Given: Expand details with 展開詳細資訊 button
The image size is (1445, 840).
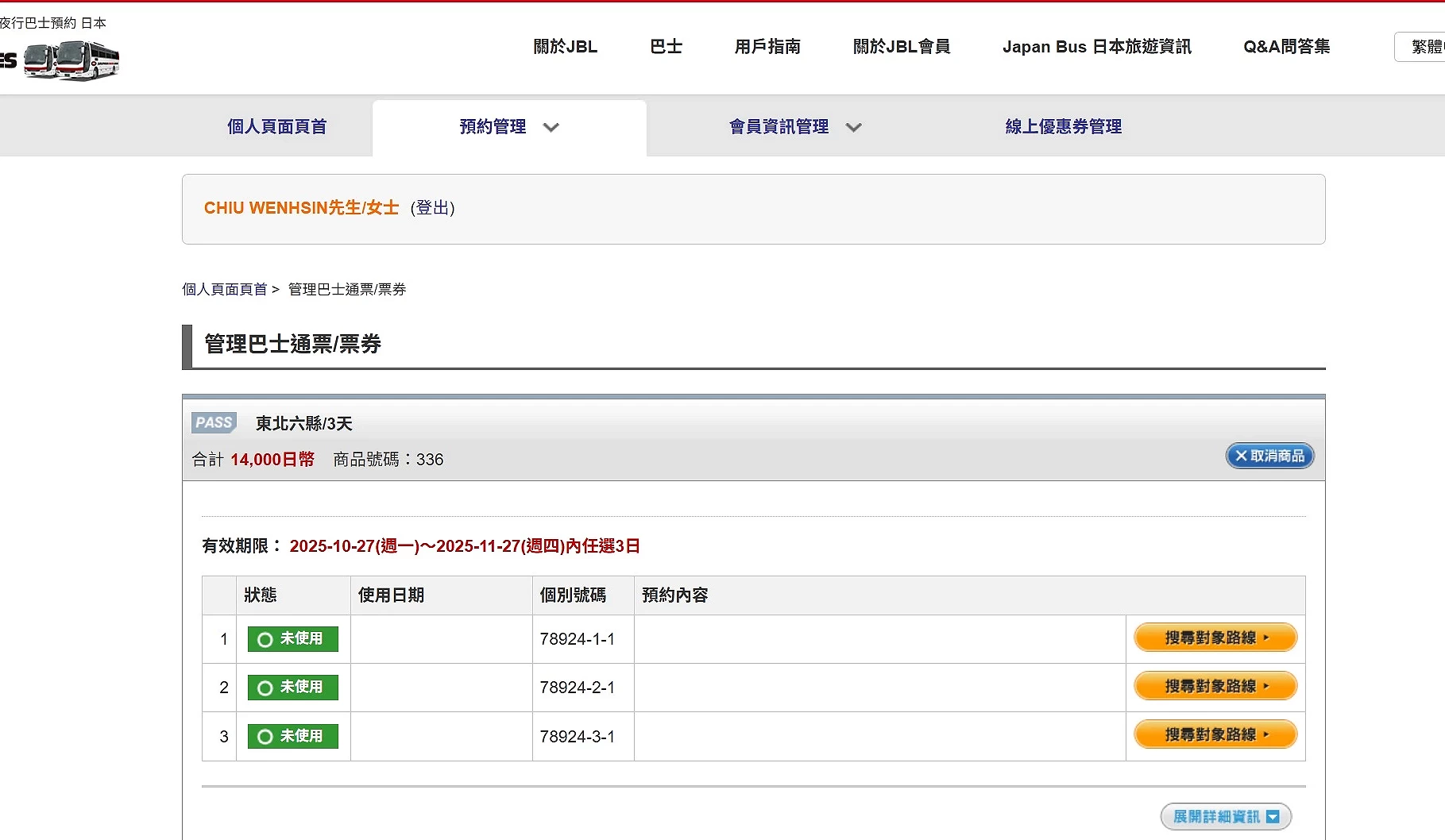Looking at the screenshot, I should coord(1225,816).
